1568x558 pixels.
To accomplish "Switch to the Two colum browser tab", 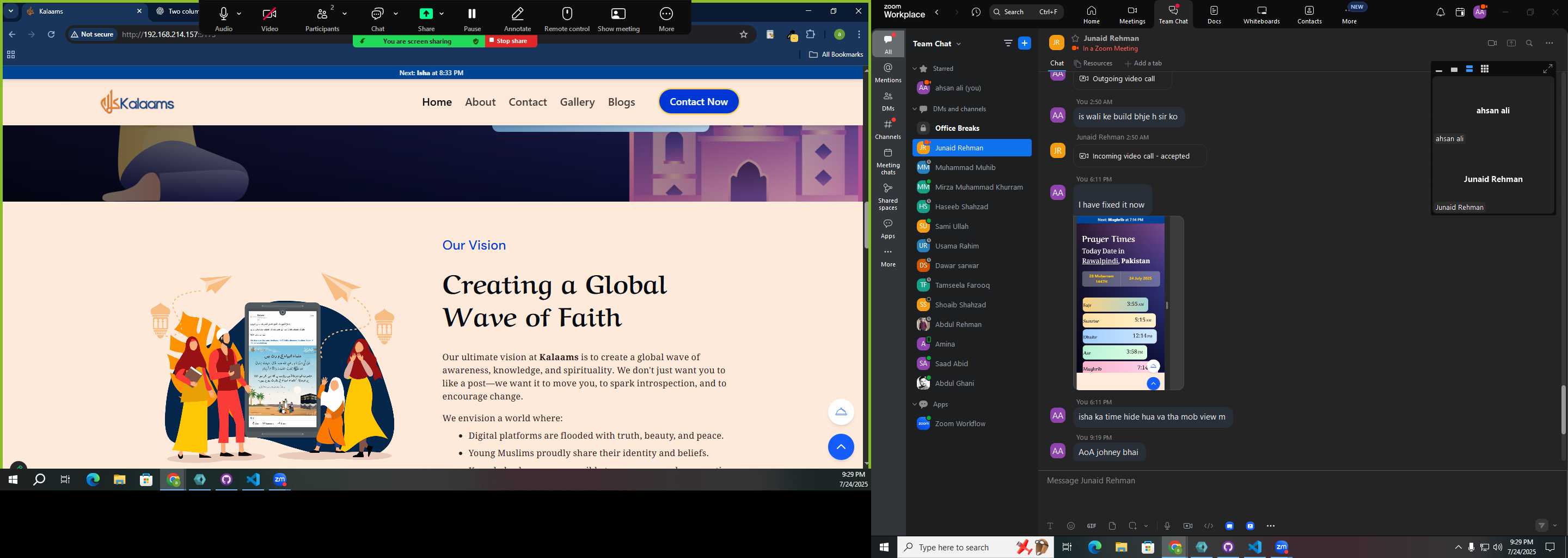I will coord(176,11).
